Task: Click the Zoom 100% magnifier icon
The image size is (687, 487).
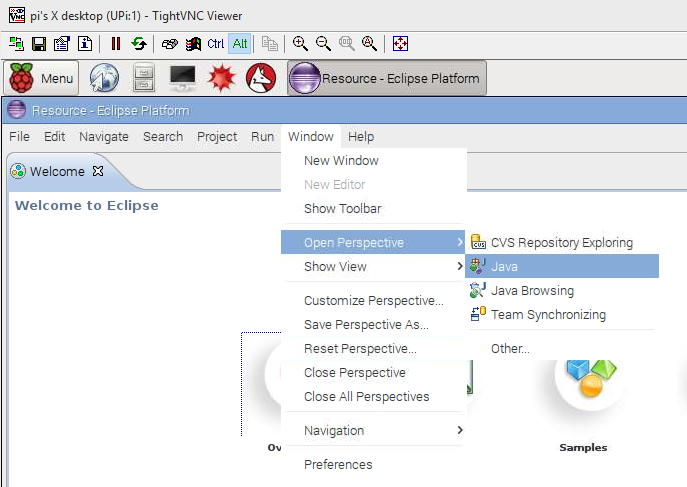Action: (x=347, y=44)
